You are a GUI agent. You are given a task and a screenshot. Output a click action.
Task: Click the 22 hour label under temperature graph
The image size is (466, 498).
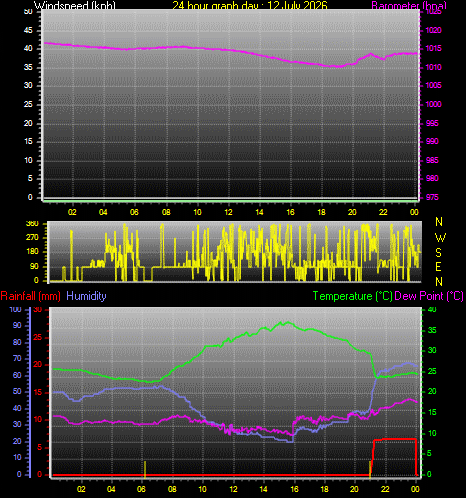(x=385, y=489)
